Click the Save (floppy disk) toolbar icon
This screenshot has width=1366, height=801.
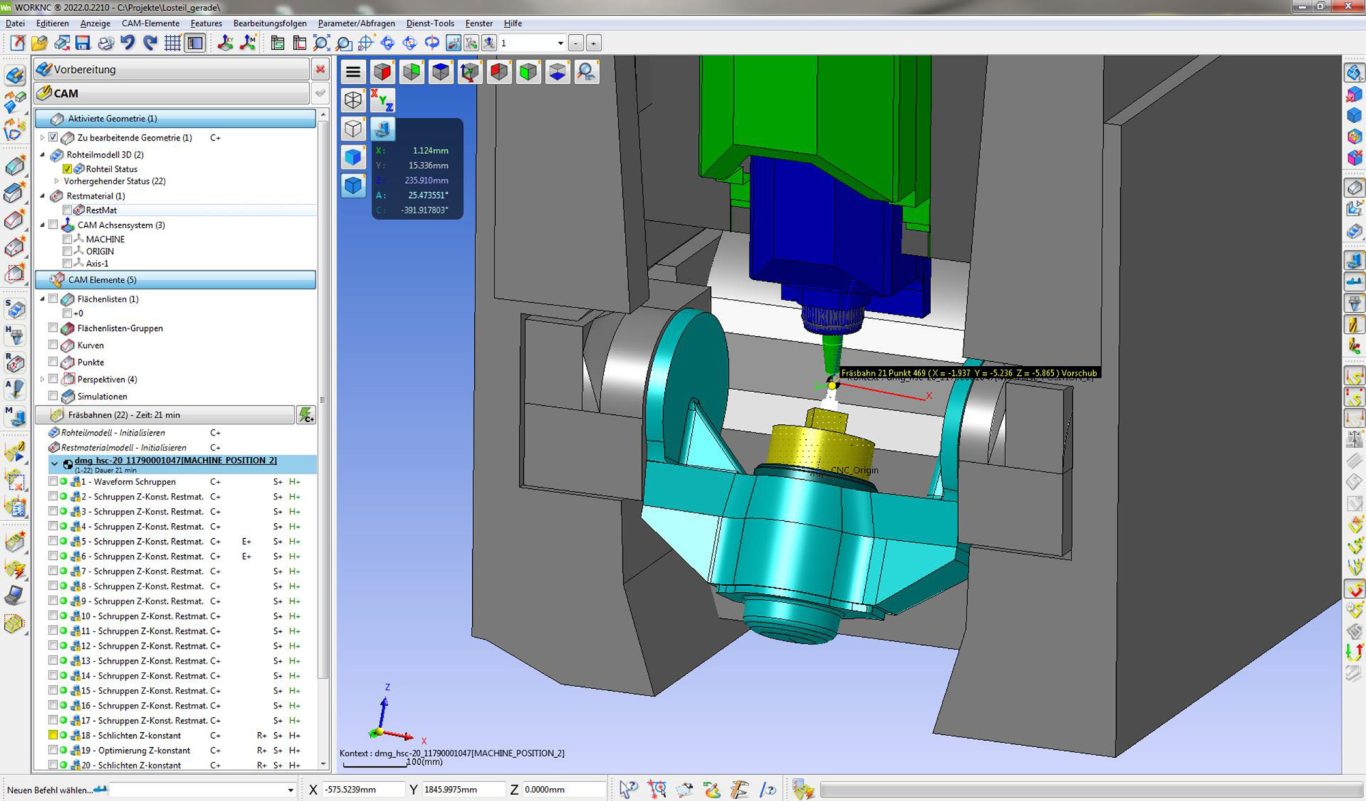pos(83,43)
